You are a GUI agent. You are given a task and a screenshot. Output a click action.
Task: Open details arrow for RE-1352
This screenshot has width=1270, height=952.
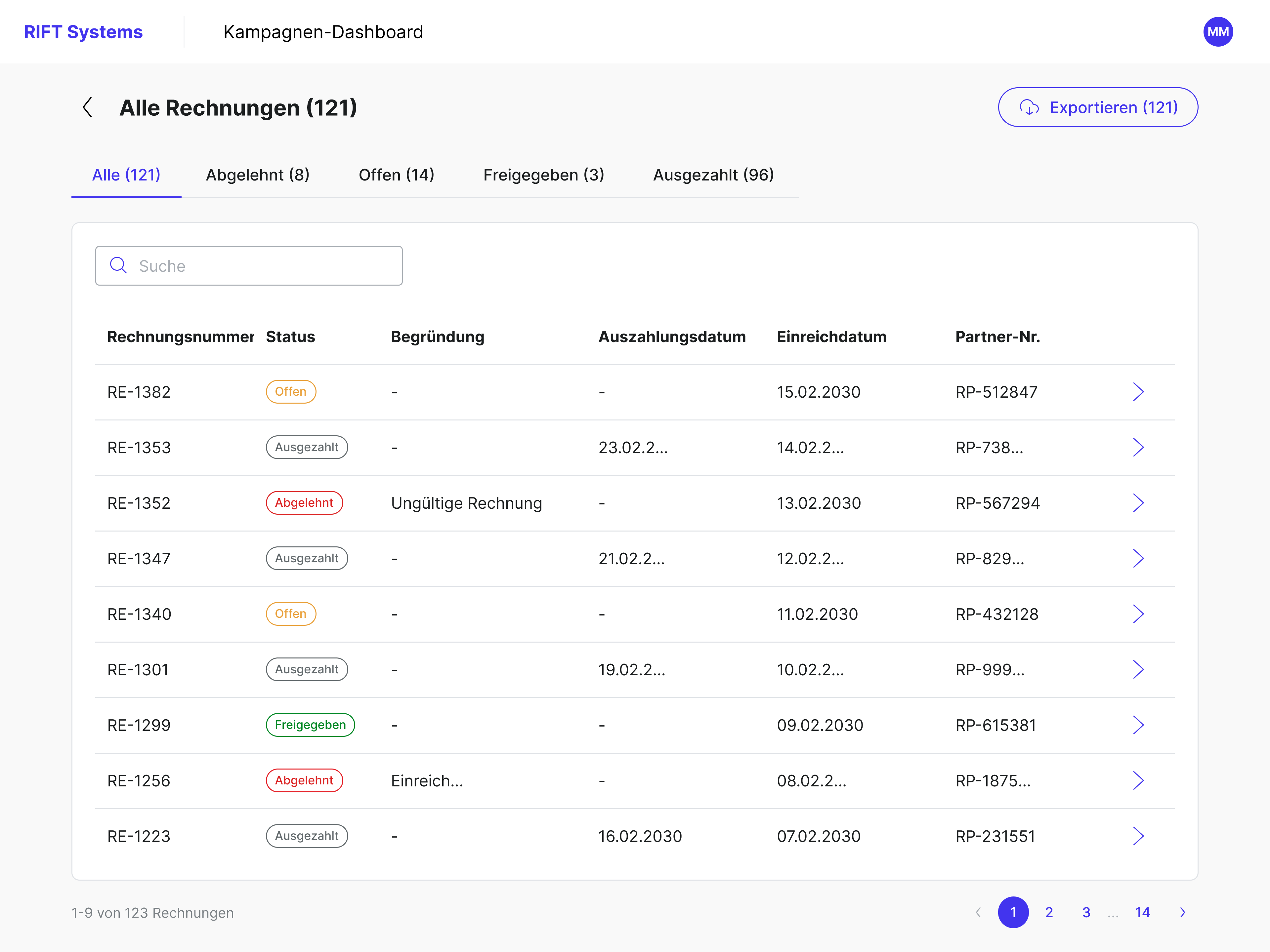1138,503
